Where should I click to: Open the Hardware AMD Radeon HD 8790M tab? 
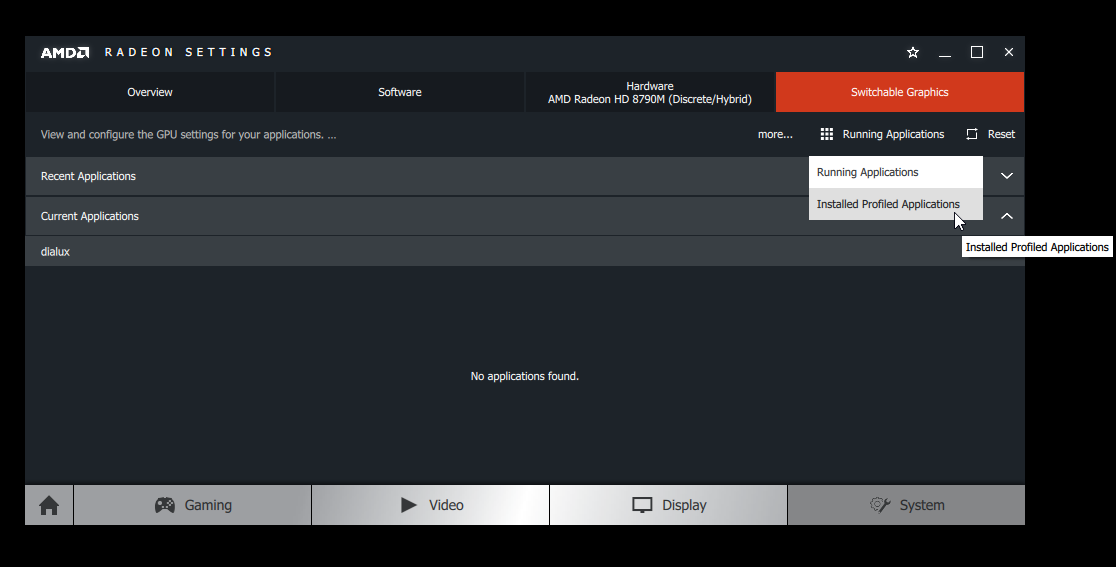(x=650, y=92)
